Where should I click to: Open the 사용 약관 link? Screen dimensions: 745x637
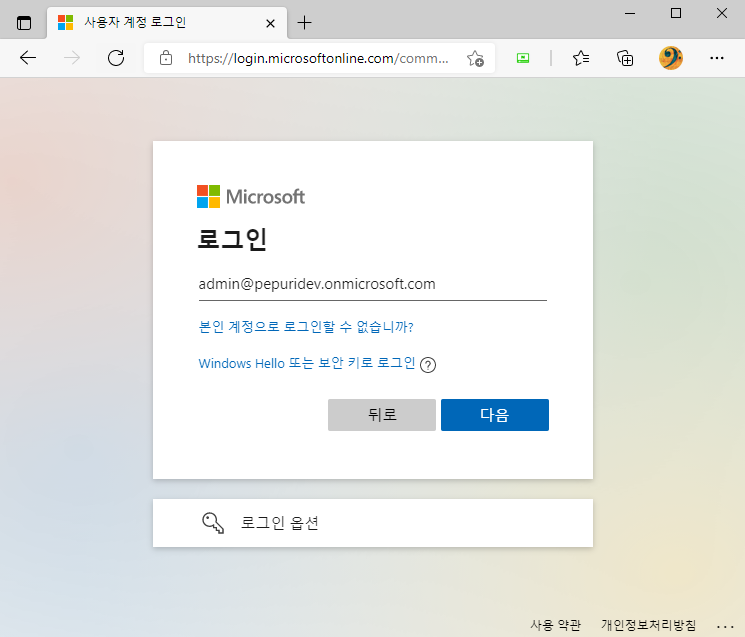point(555,625)
